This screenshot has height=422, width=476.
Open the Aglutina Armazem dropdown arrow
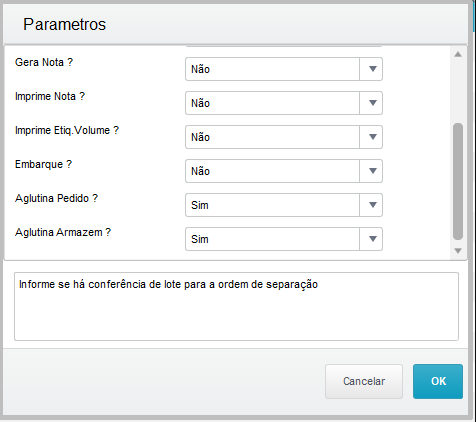(371, 239)
